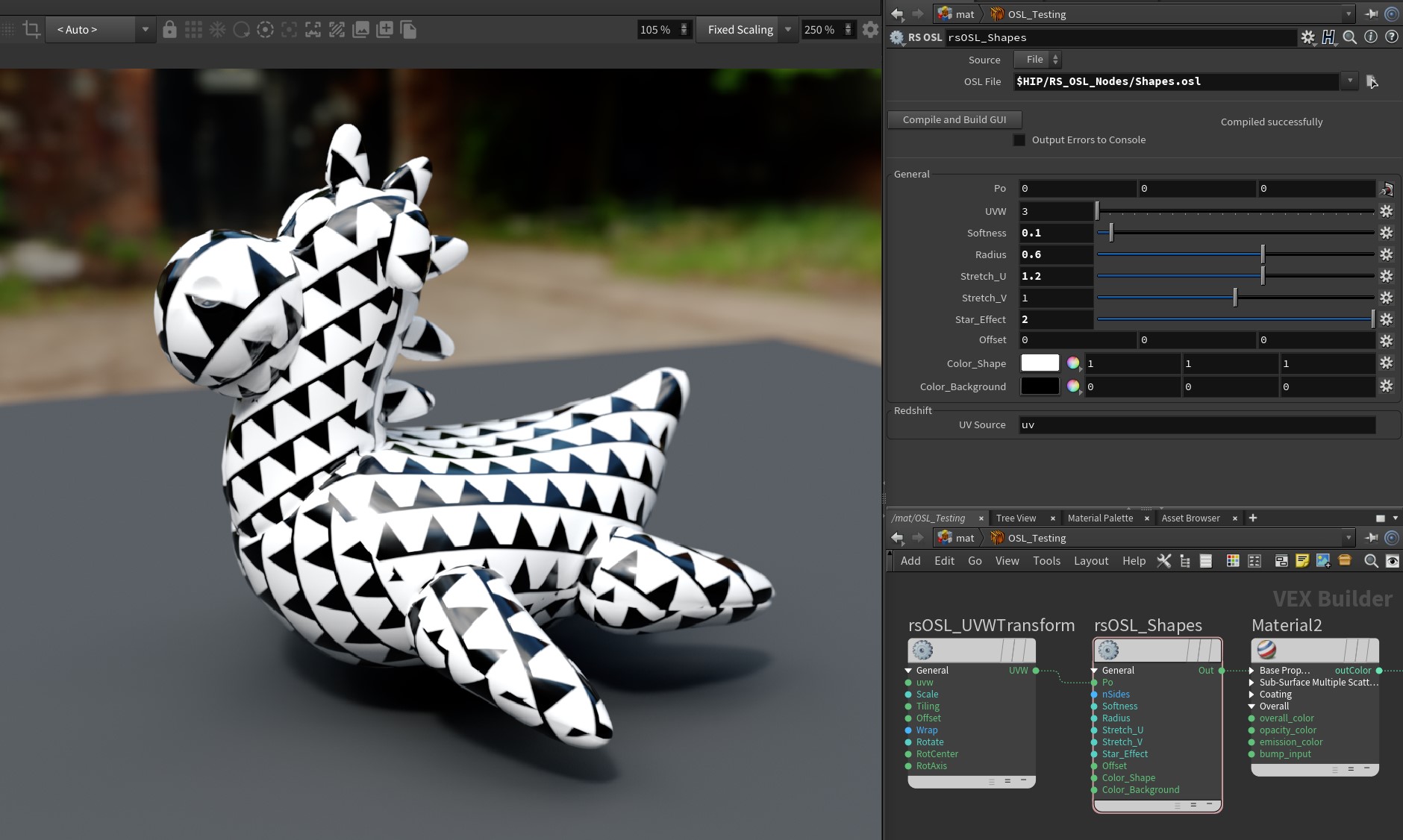
Task: Collapse General section of rsOSL_Shapes node
Action: (x=1094, y=671)
